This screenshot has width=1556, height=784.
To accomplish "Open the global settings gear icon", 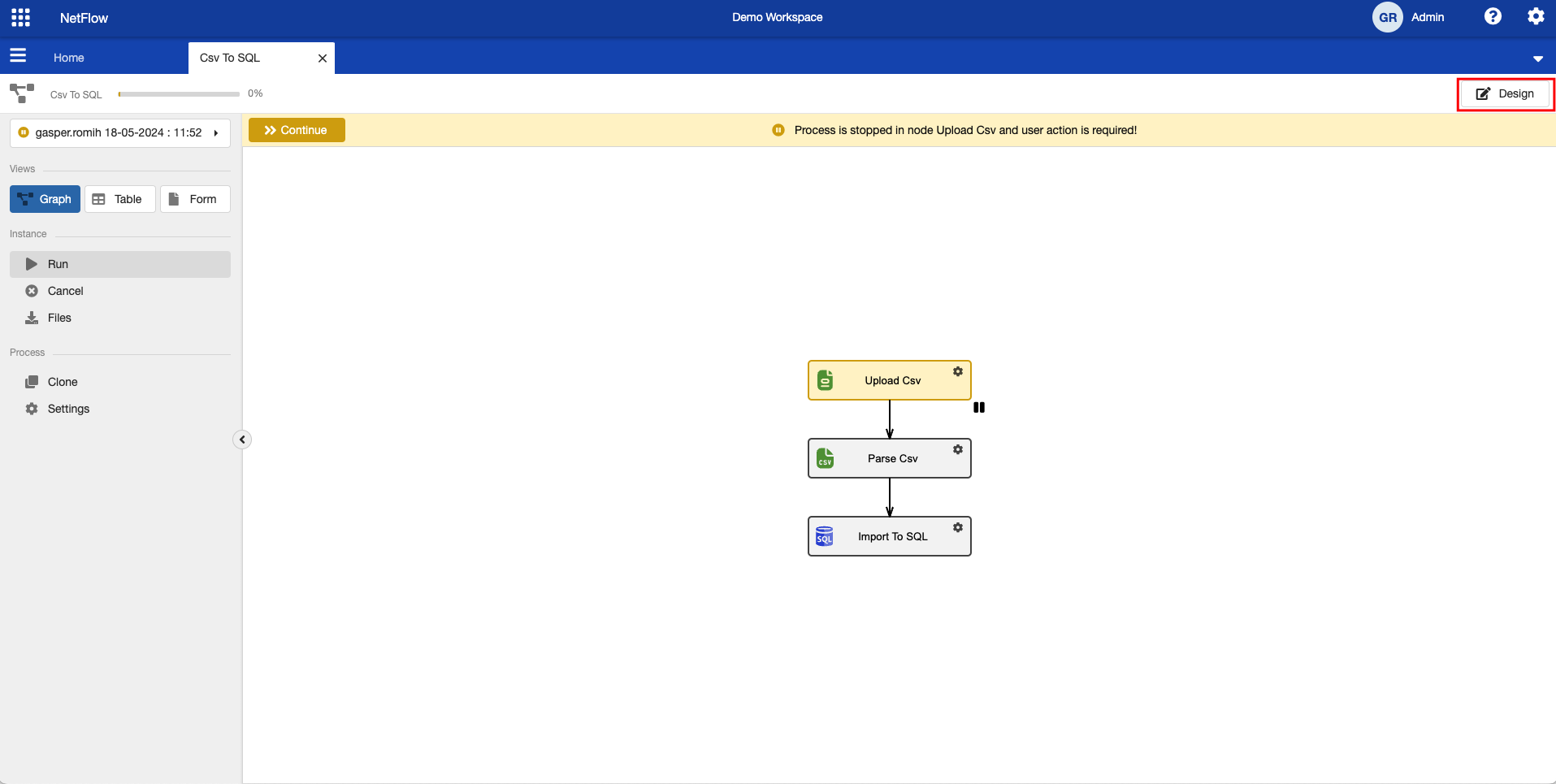I will [x=1535, y=16].
